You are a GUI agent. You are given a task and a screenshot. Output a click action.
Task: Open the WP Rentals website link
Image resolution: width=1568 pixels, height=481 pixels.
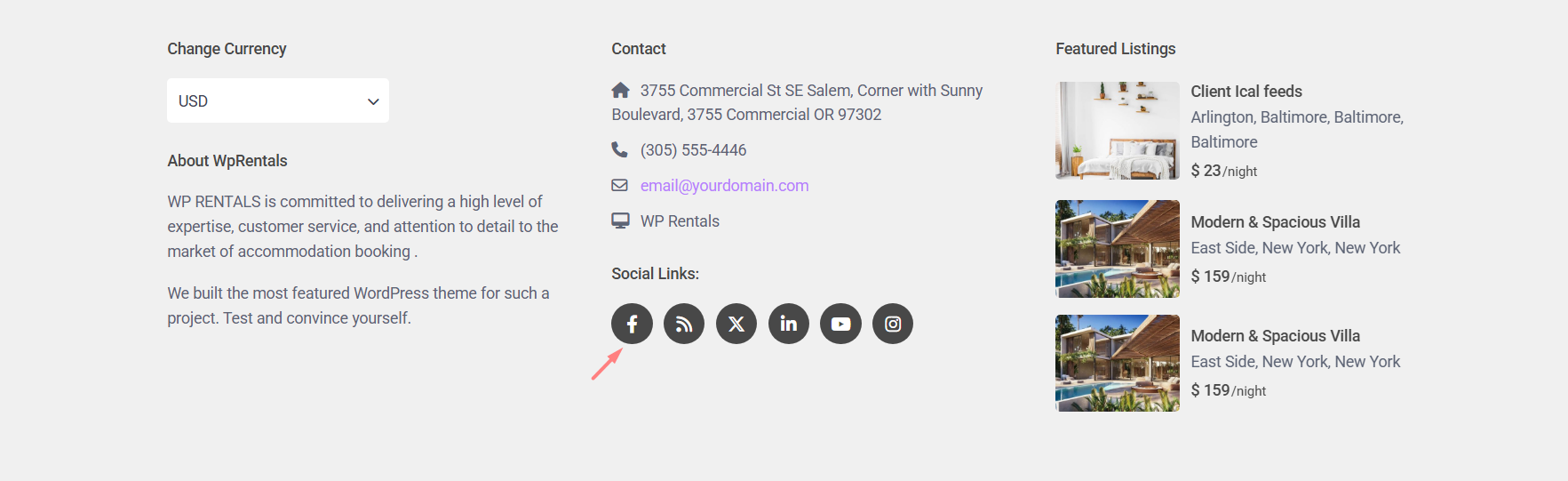coord(680,221)
